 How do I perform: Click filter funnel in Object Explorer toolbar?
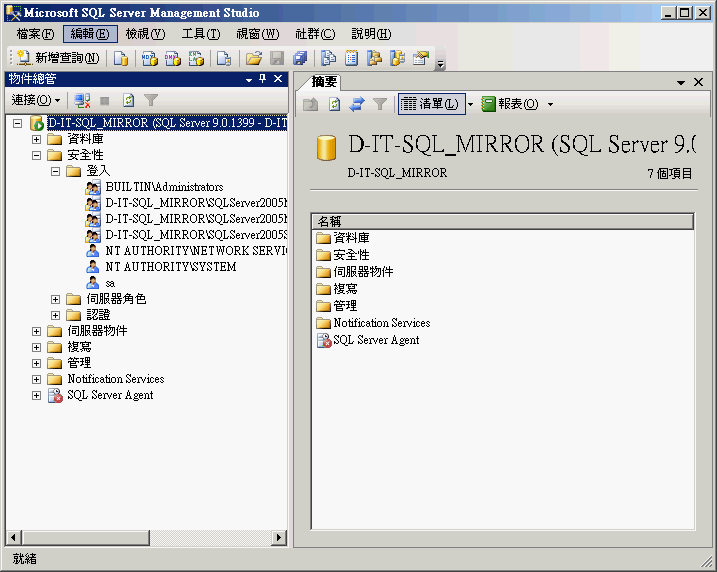click(x=151, y=100)
